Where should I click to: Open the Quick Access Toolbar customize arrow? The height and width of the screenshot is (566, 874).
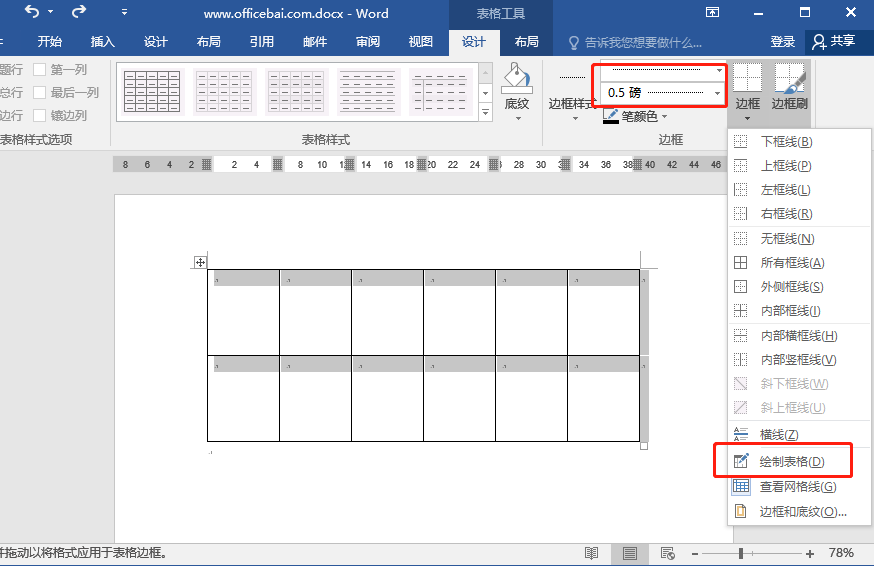124,12
